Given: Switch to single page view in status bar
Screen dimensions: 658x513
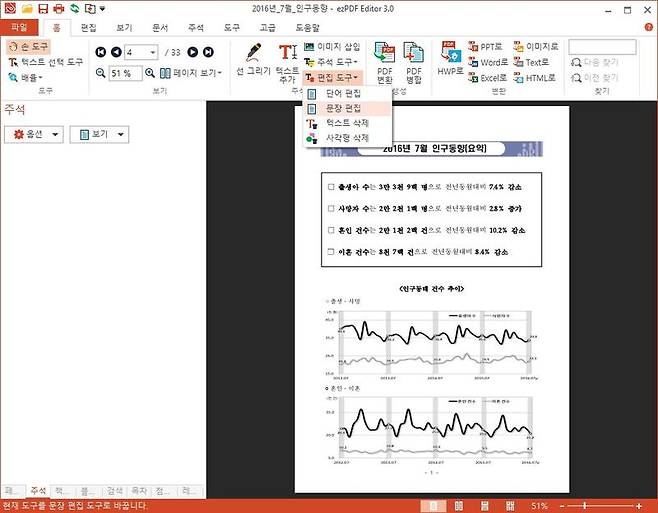Looking at the screenshot, I should click(433, 506).
